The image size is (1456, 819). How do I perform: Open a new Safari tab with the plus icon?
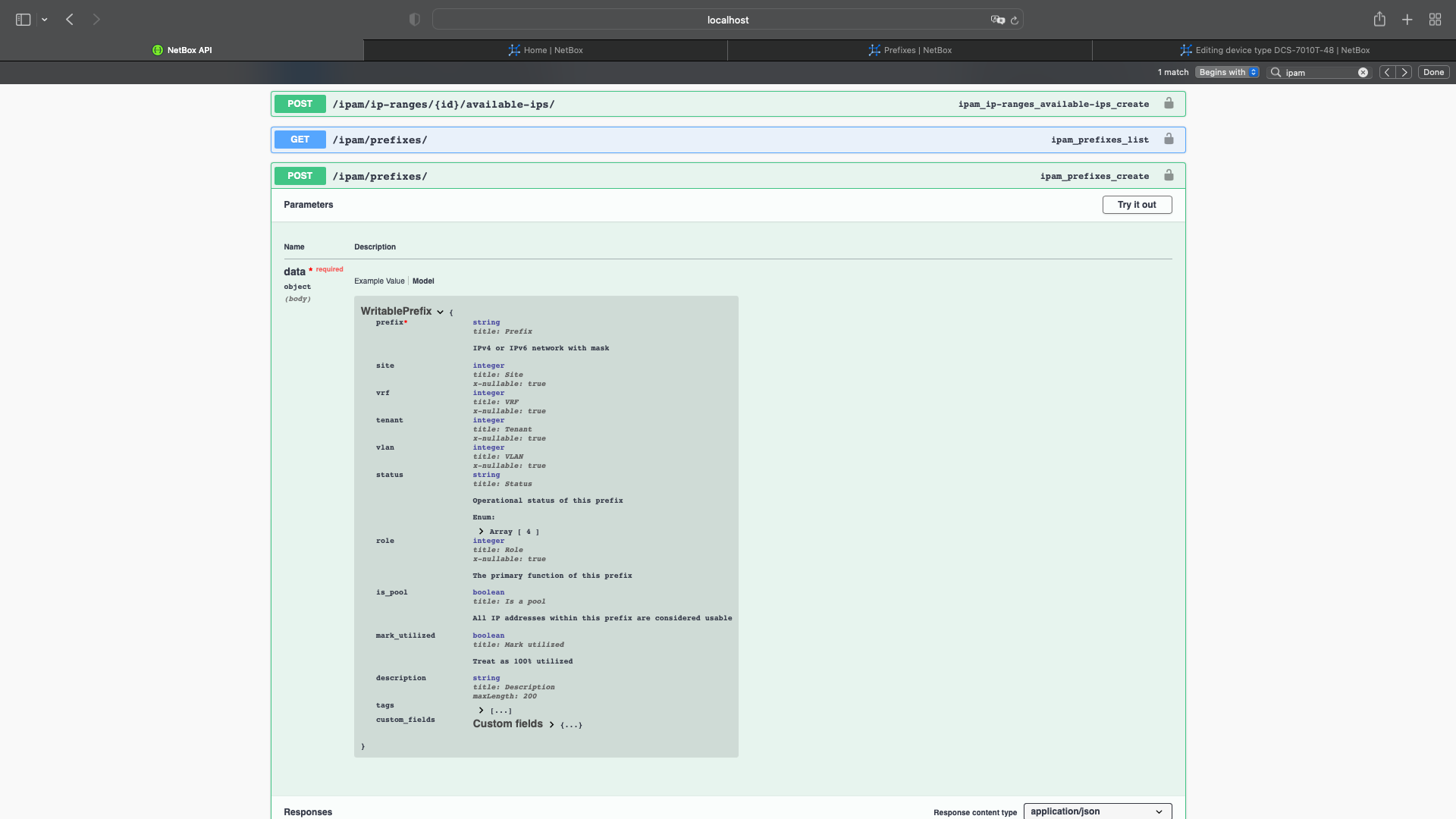(1407, 19)
